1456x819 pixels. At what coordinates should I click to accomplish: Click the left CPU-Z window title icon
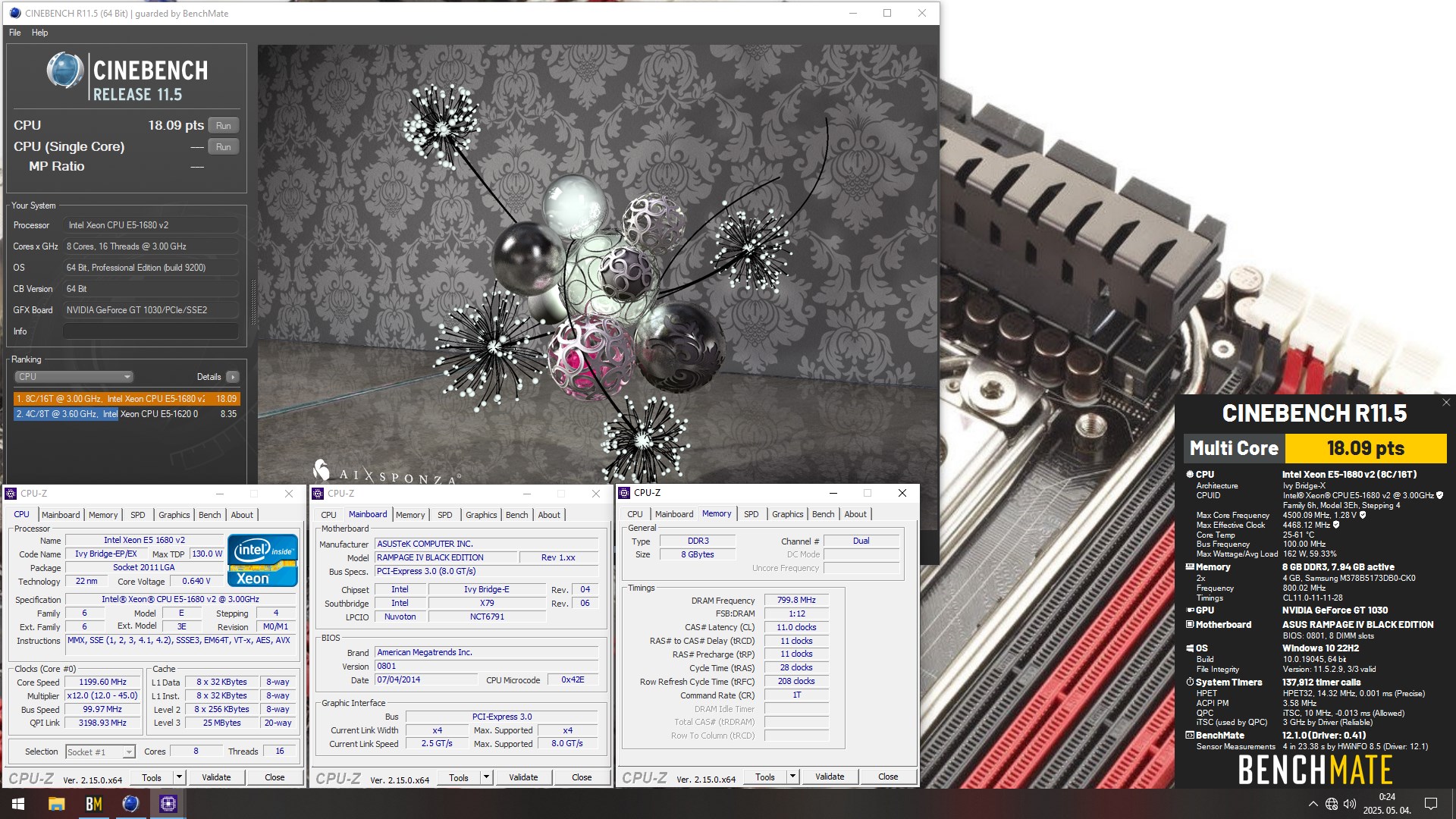click(11, 494)
